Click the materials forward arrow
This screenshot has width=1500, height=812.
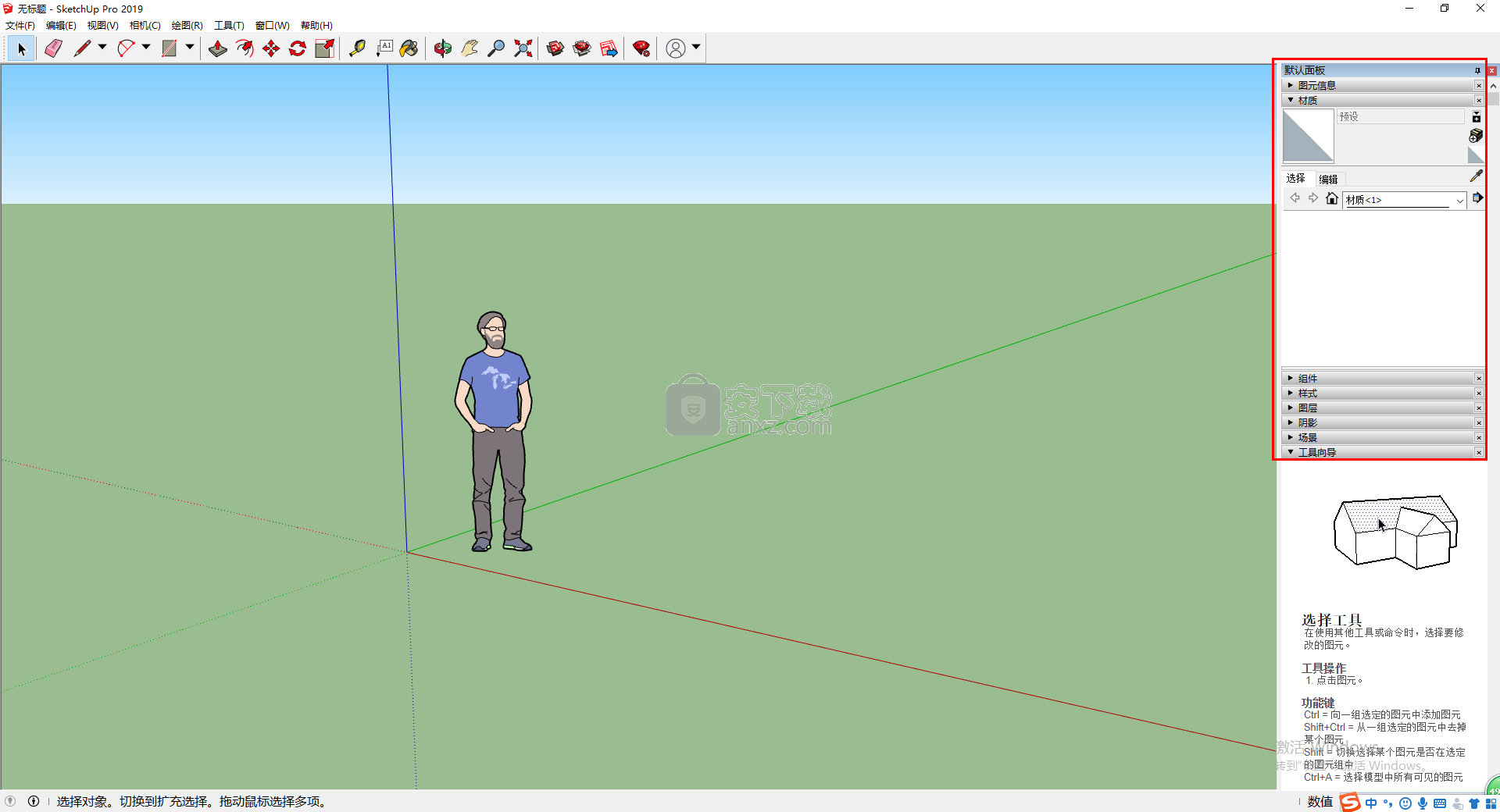point(1313,198)
